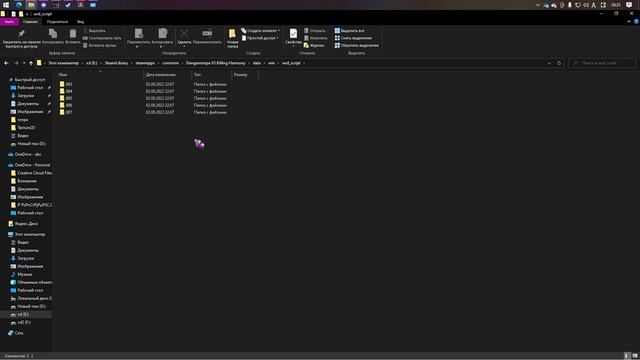Click 'SteamLibrary' in address breadcrumb
This screenshot has width=640, height=360.
pos(116,63)
